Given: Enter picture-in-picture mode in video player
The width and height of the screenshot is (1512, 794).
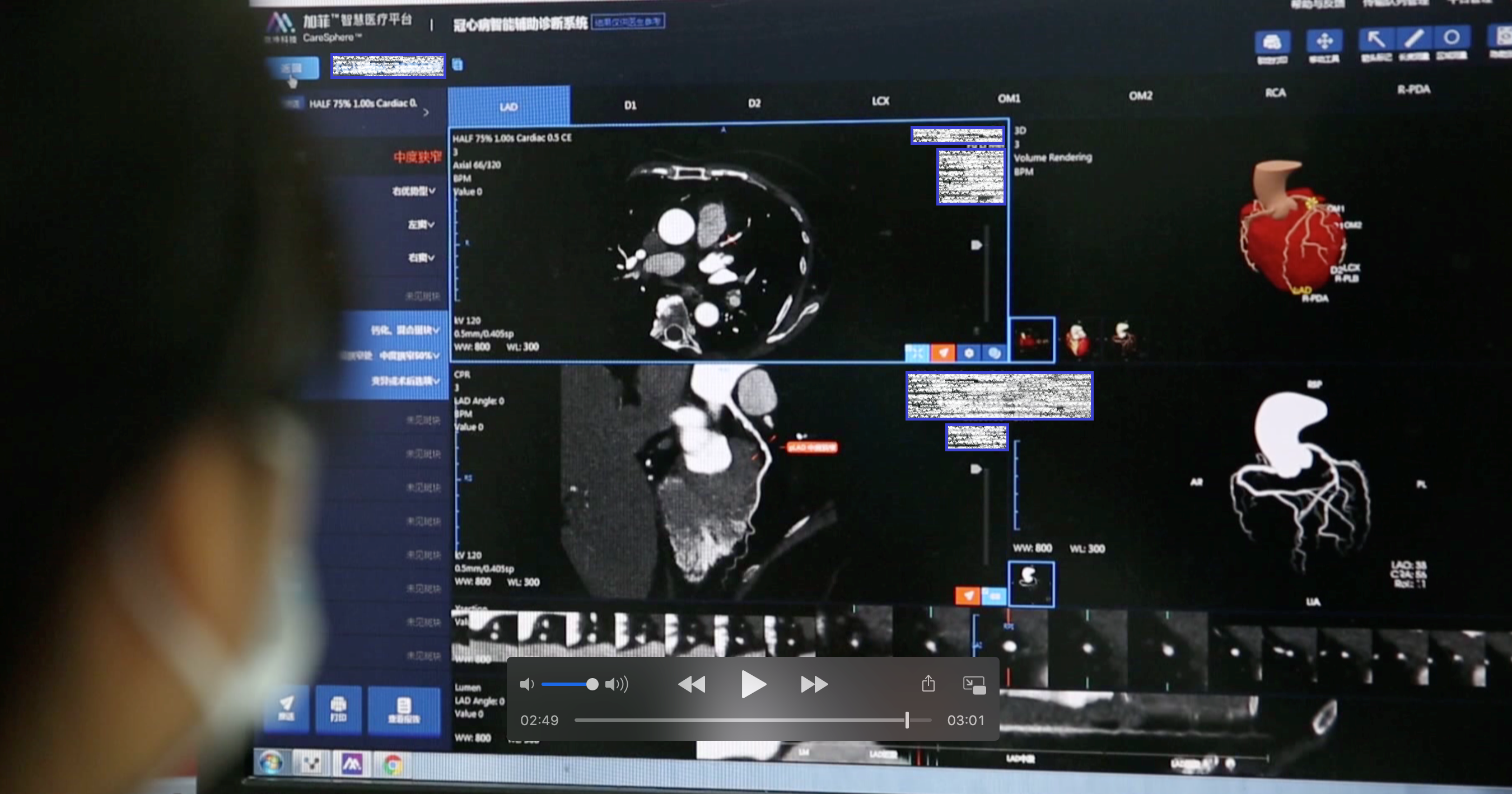Looking at the screenshot, I should tap(974, 685).
